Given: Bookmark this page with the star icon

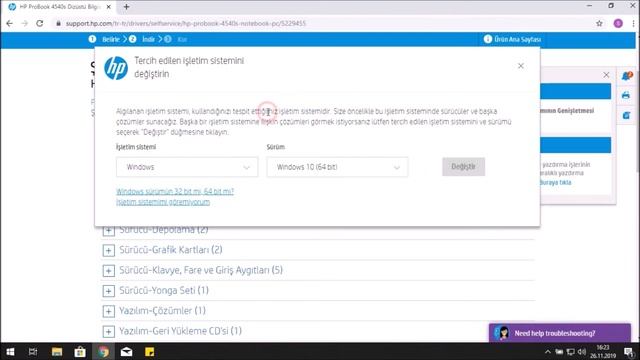Looking at the screenshot, I should pyautogui.click(x=599, y=24).
